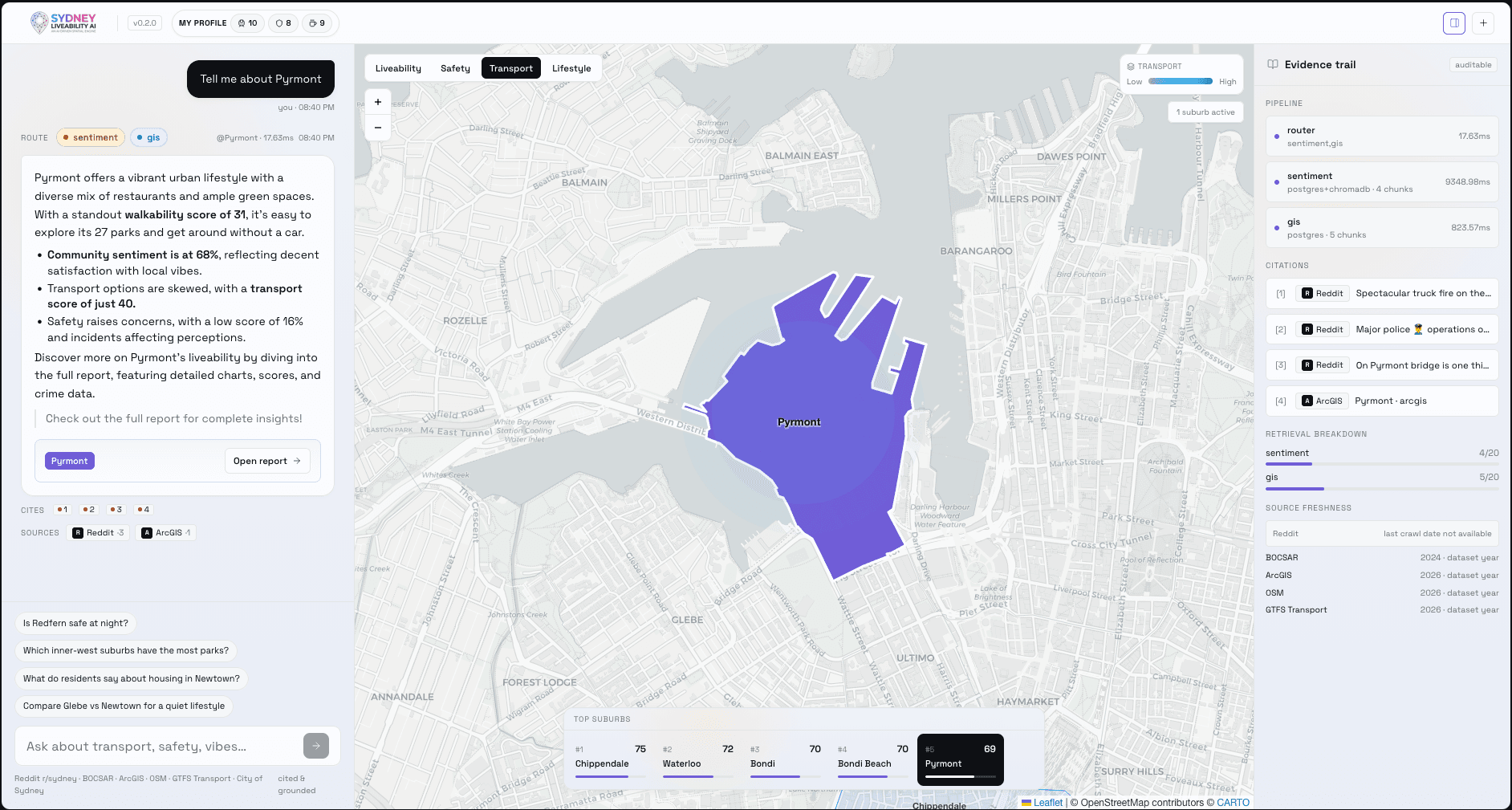Open Reddit citation 3 Pyrmont bridge
The width and height of the screenshot is (1512, 810).
coord(1382,365)
